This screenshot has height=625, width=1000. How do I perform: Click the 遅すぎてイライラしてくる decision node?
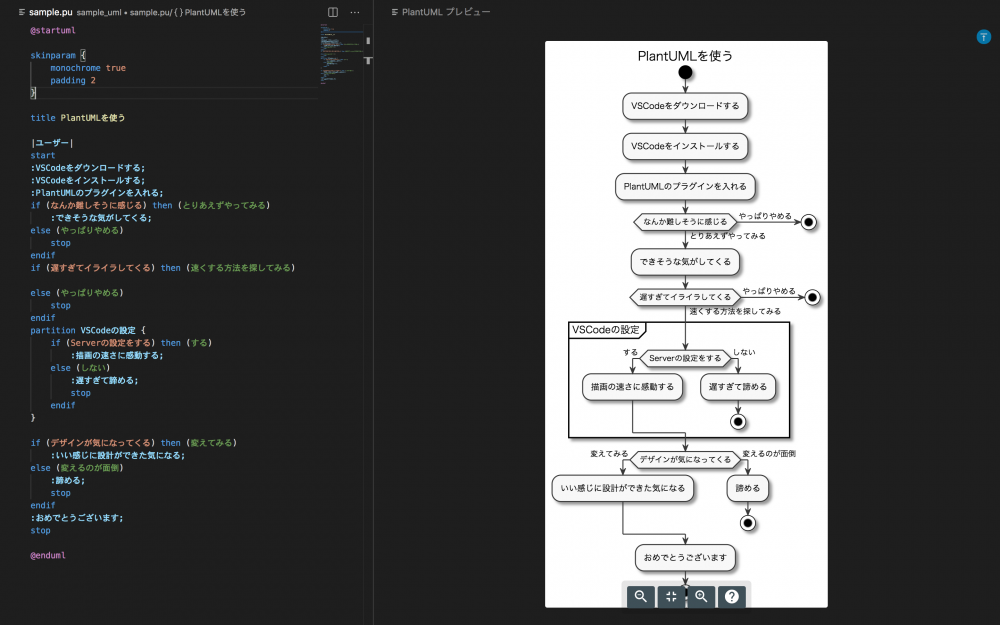pyautogui.click(x=686, y=297)
